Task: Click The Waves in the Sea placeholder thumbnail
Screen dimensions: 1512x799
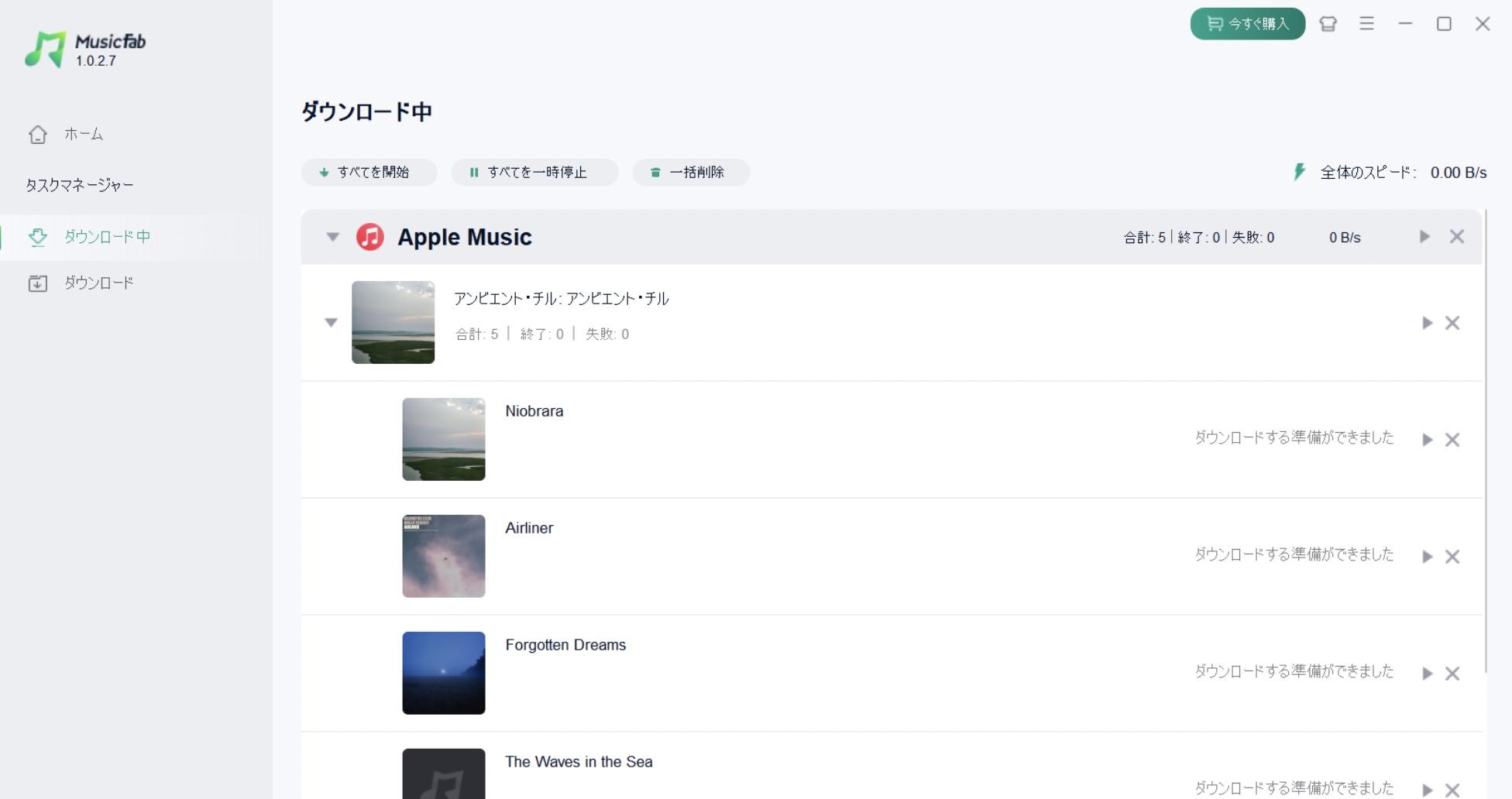Action: pos(443,773)
